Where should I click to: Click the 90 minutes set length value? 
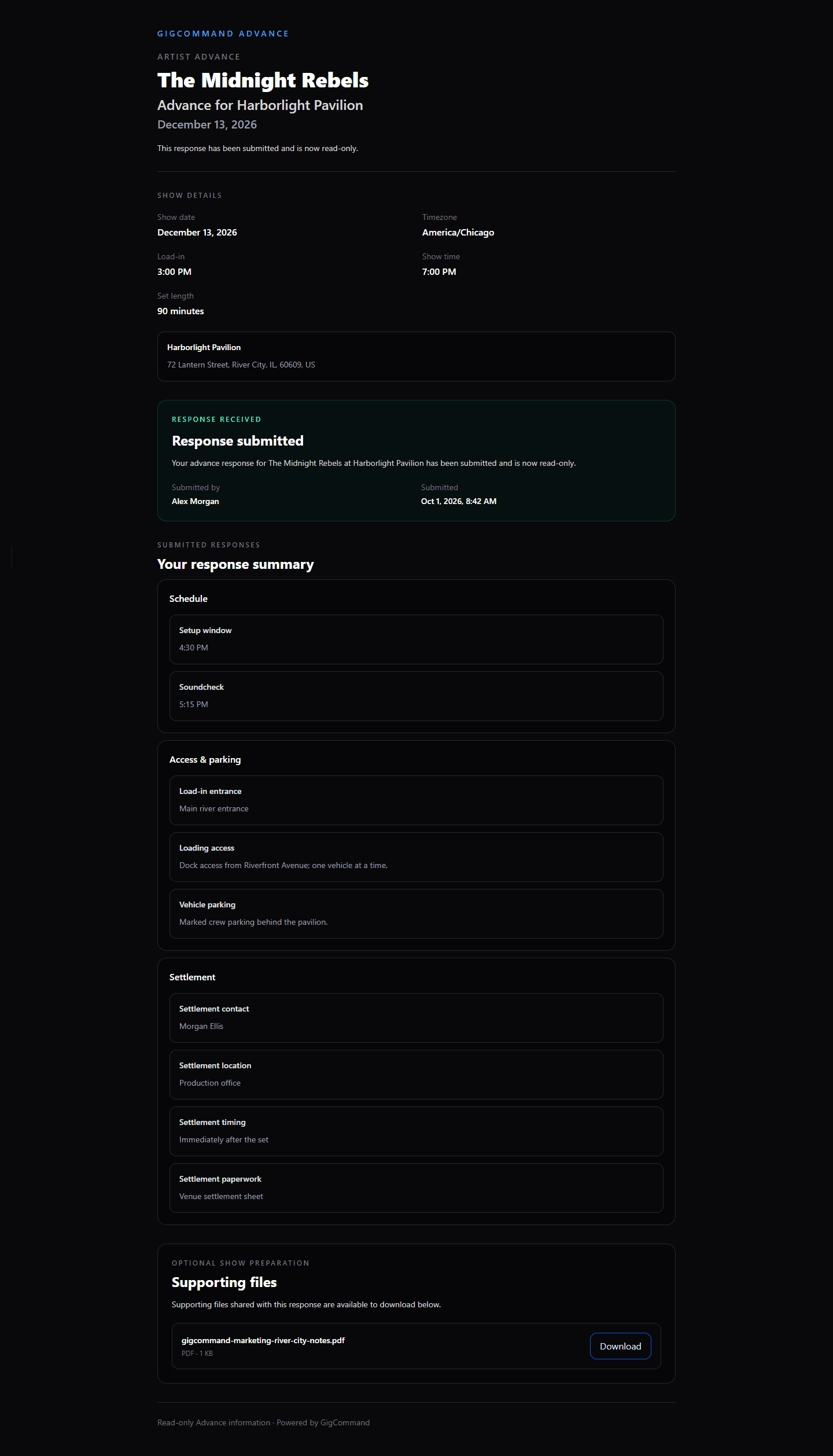click(x=180, y=311)
